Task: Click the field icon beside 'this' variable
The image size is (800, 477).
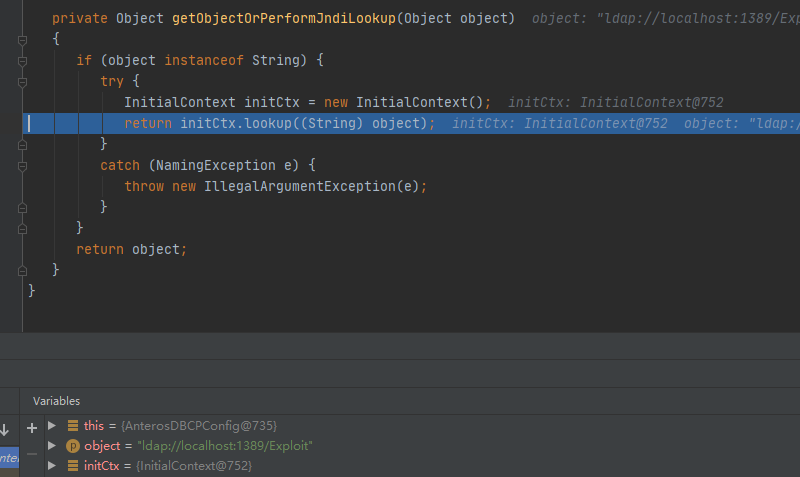Action: pyautogui.click(x=72, y=426)
